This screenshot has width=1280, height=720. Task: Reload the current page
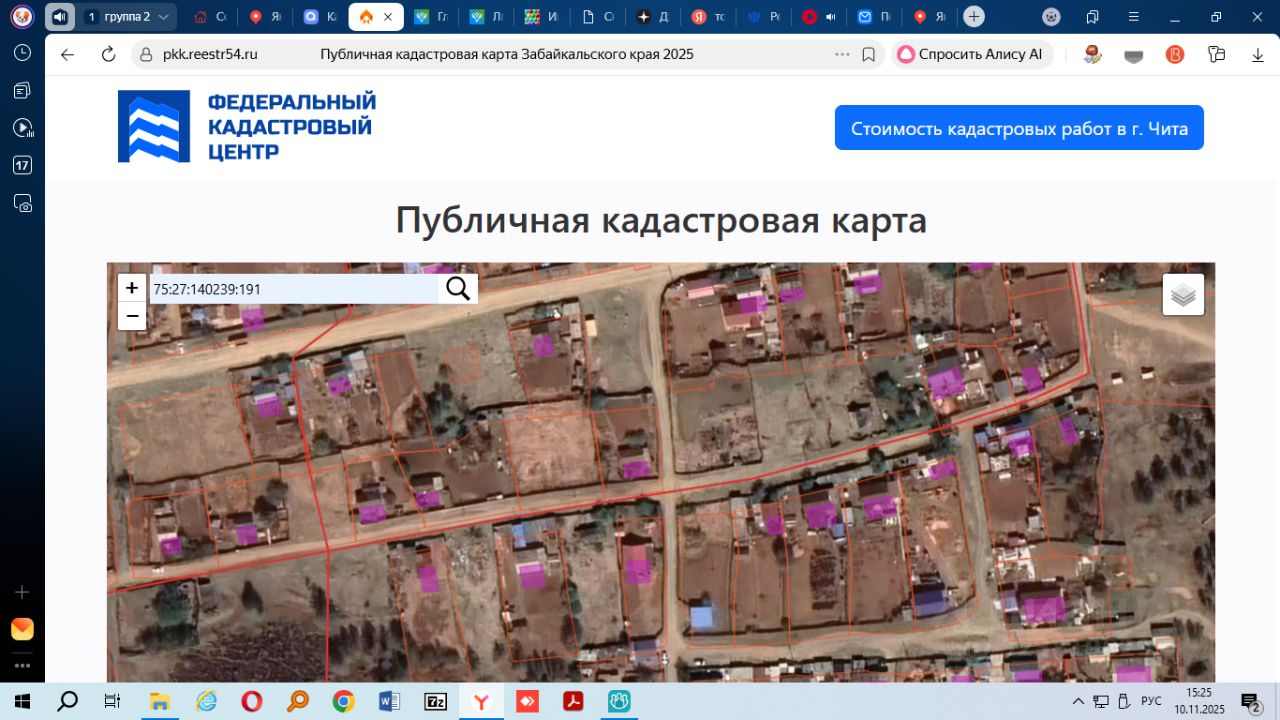click(x=108, y=54)
